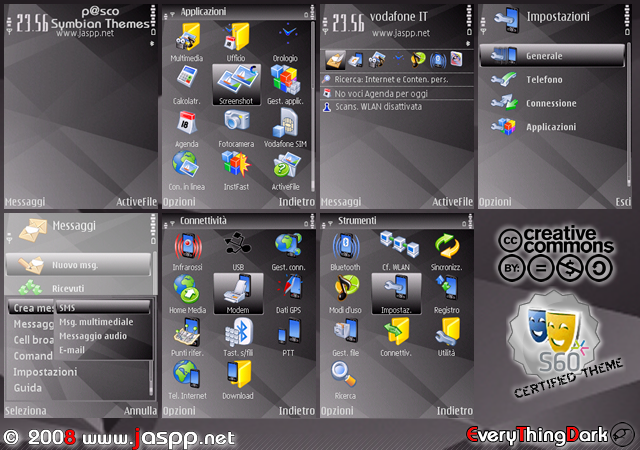Open the Infrarossi icon
640x450 pixels.
point(188,246)
